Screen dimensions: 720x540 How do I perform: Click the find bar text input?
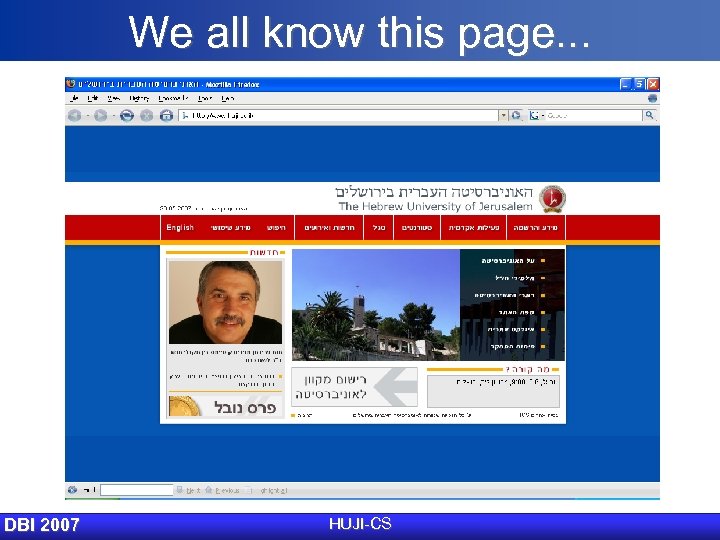click(x=137, y=490)
